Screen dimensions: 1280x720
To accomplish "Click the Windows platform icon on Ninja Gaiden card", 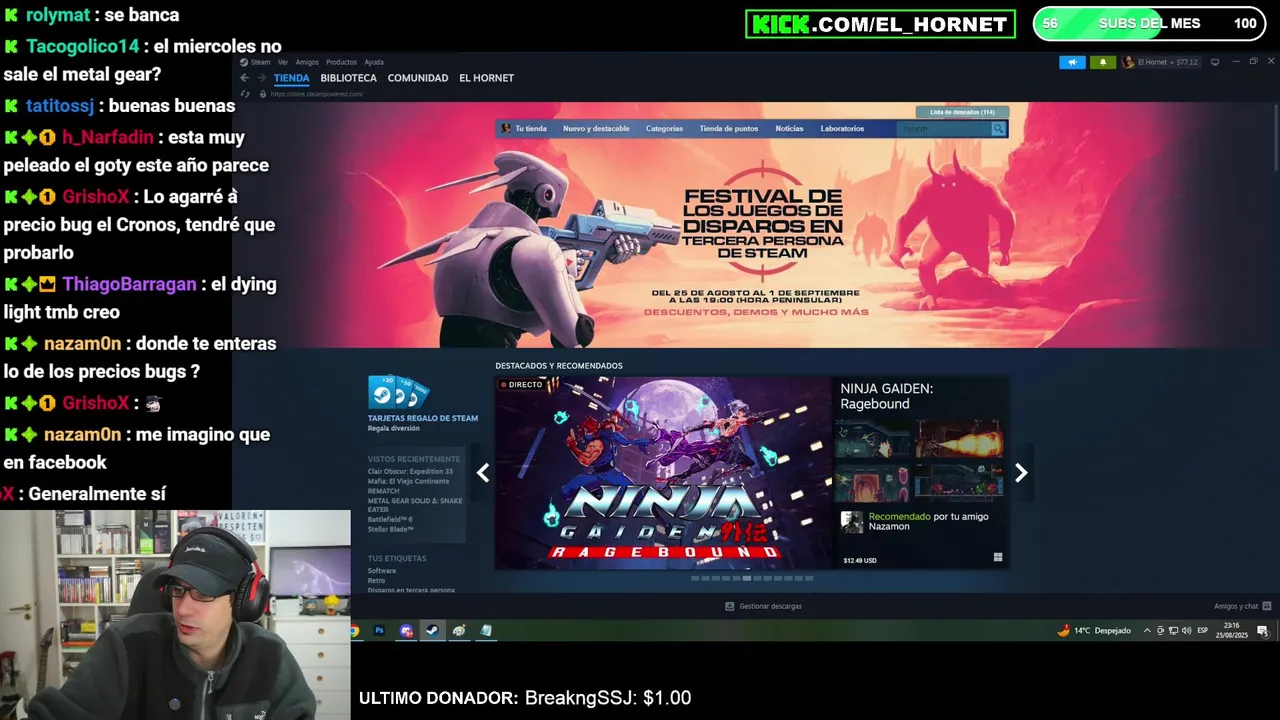I will [x=997, y=557].
